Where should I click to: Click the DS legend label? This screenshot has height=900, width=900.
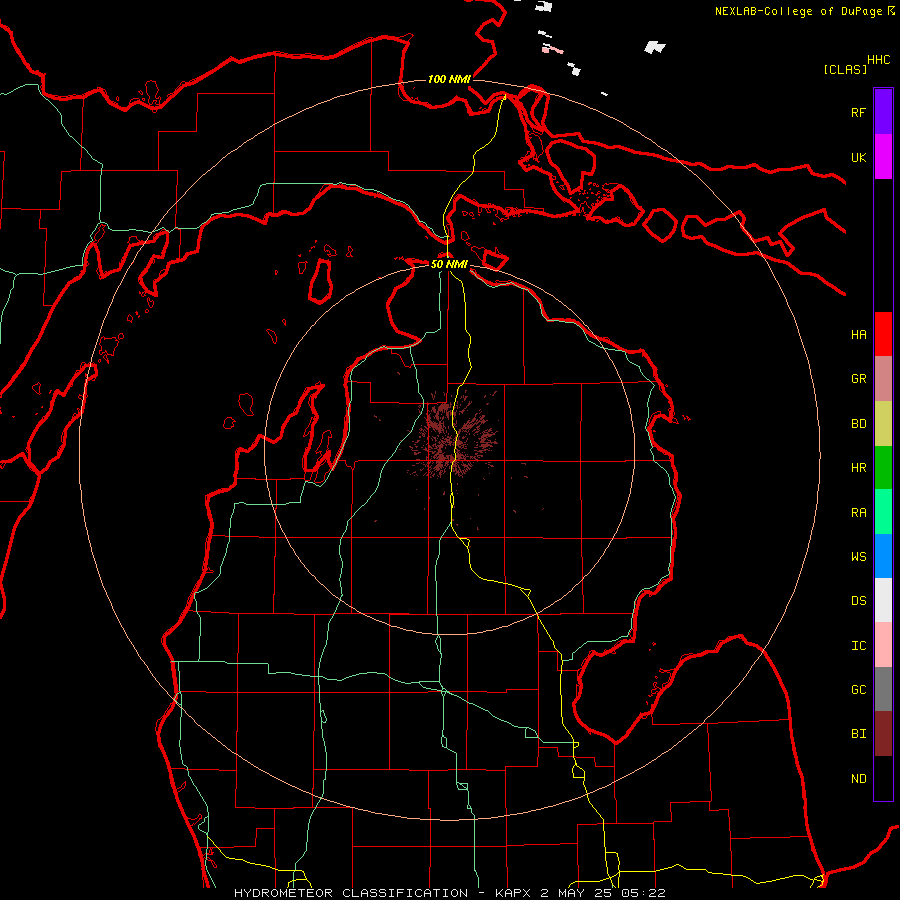click(858, 601)
